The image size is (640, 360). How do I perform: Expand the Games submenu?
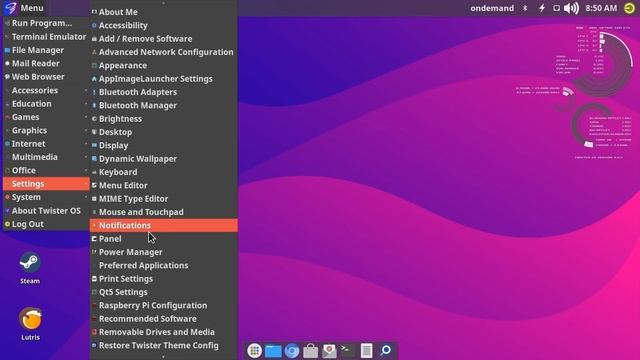pos(46,117)
